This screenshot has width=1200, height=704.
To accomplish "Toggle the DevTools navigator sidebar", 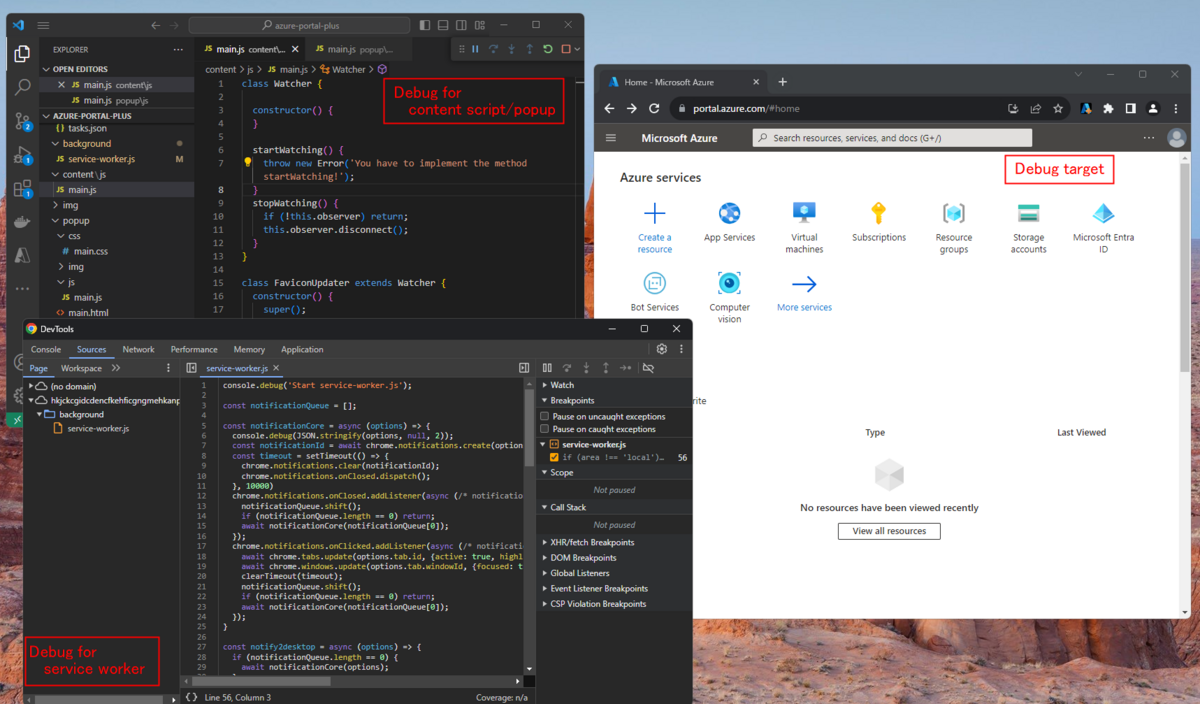I will tap(191, 368).
